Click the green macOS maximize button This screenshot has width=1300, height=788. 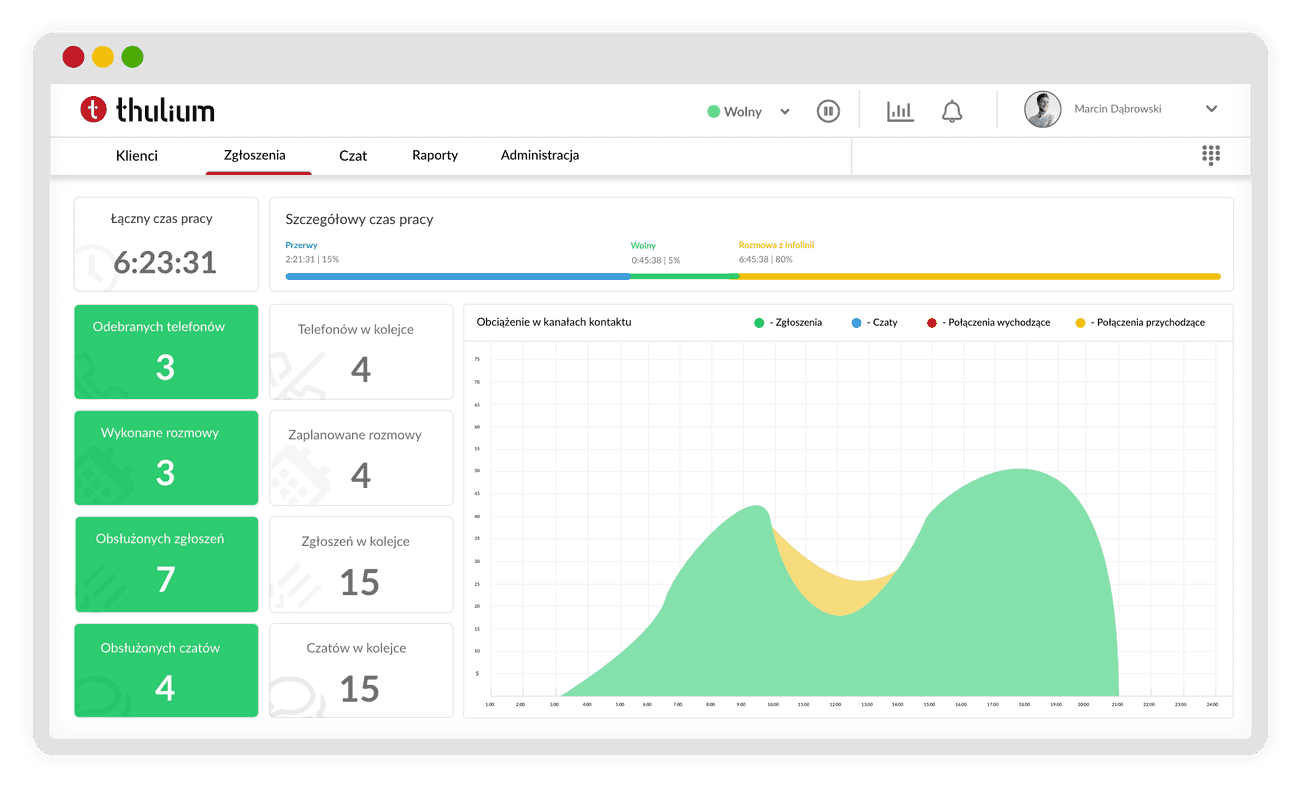click(132, 57)
